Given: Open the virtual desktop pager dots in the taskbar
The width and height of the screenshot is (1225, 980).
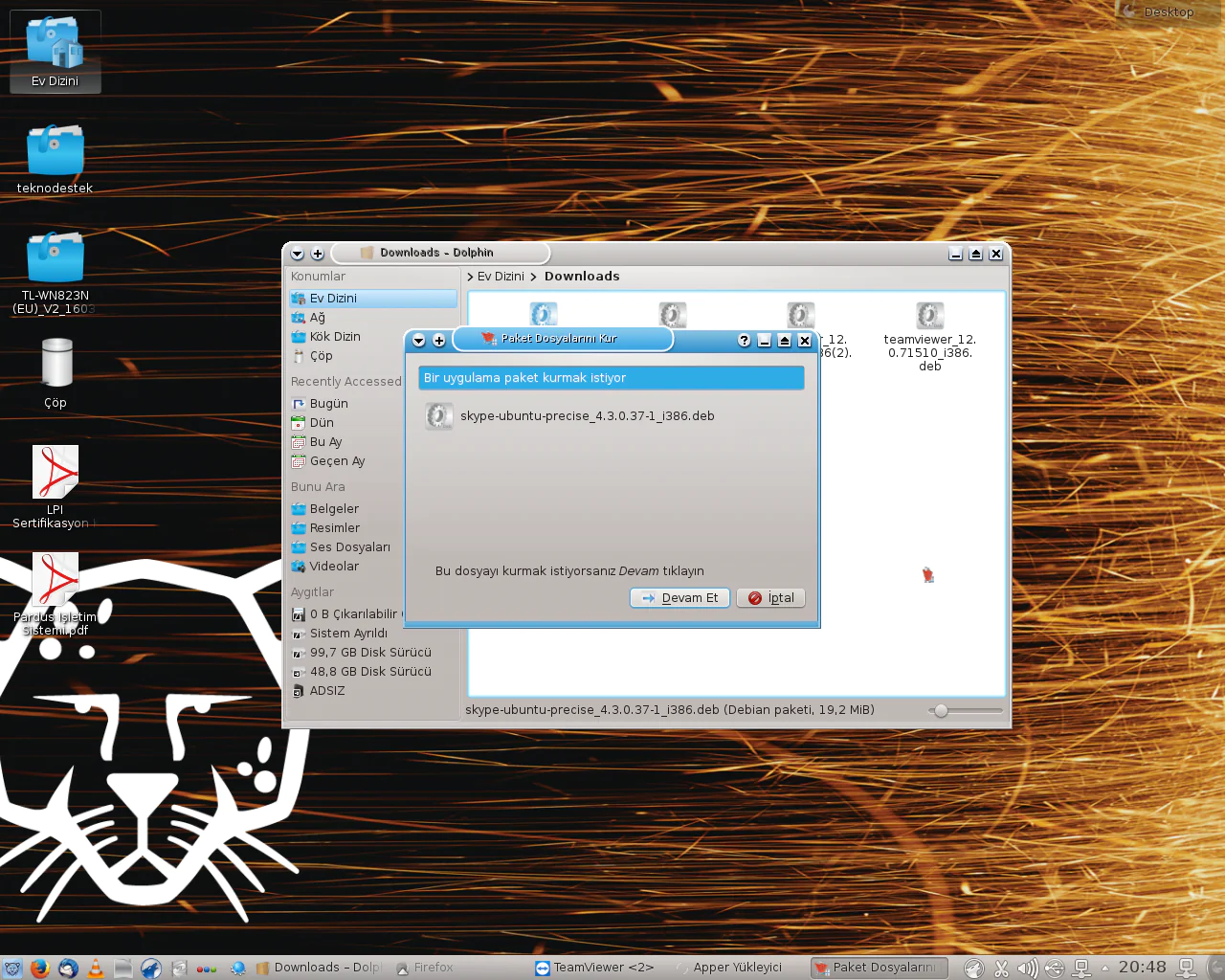Looking at the screenshot, I should coord(207,969).
